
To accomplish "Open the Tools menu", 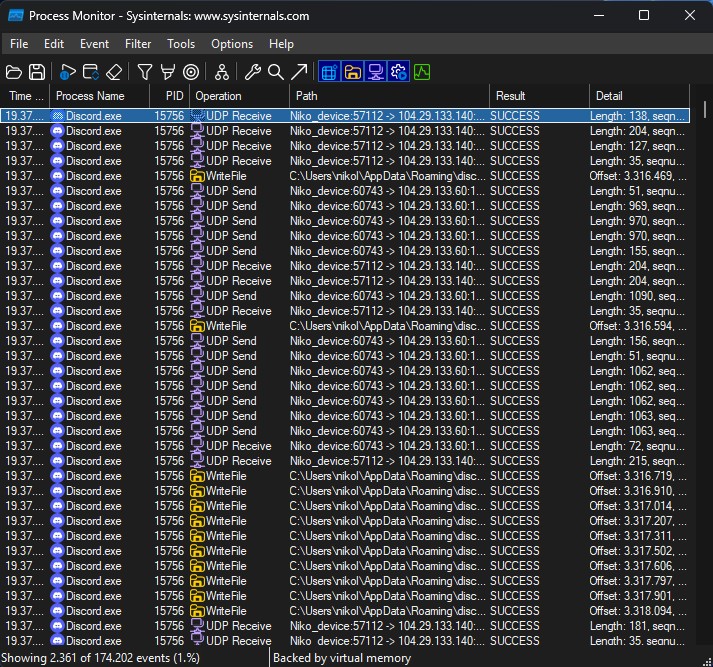I will pos(181,44).
